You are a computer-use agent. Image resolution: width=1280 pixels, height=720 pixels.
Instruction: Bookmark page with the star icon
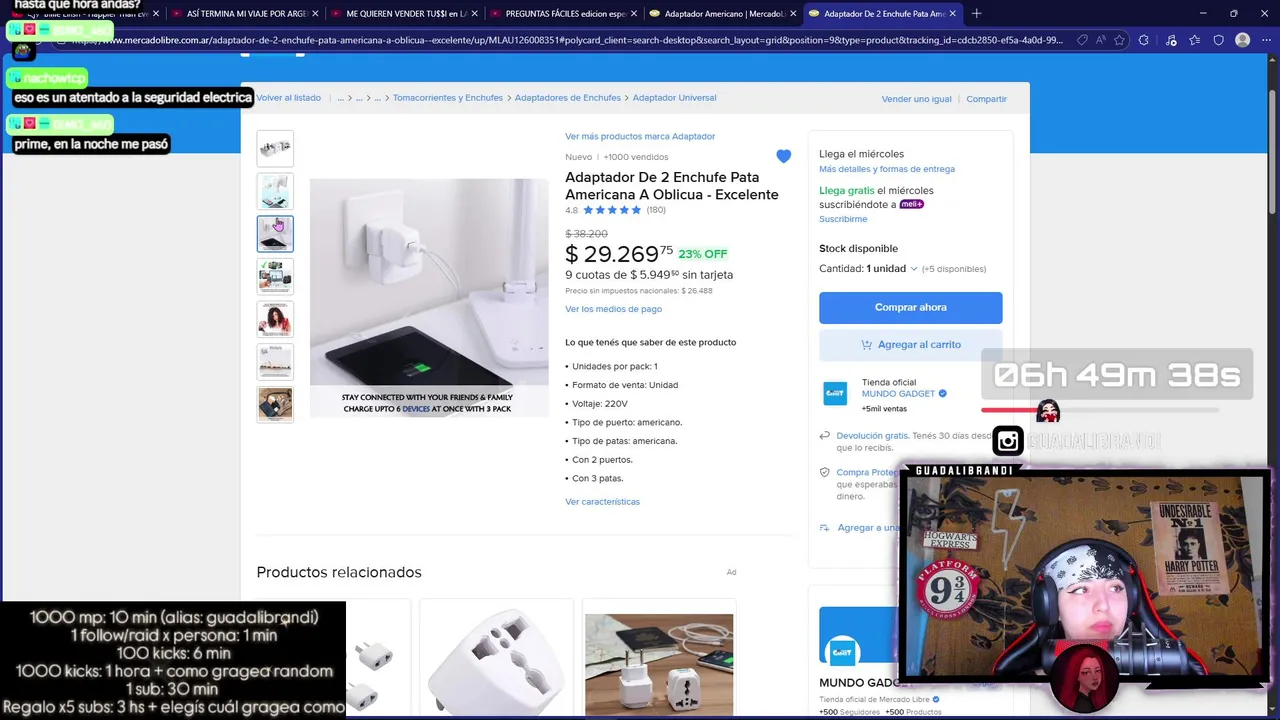(x=1119, y=40)
